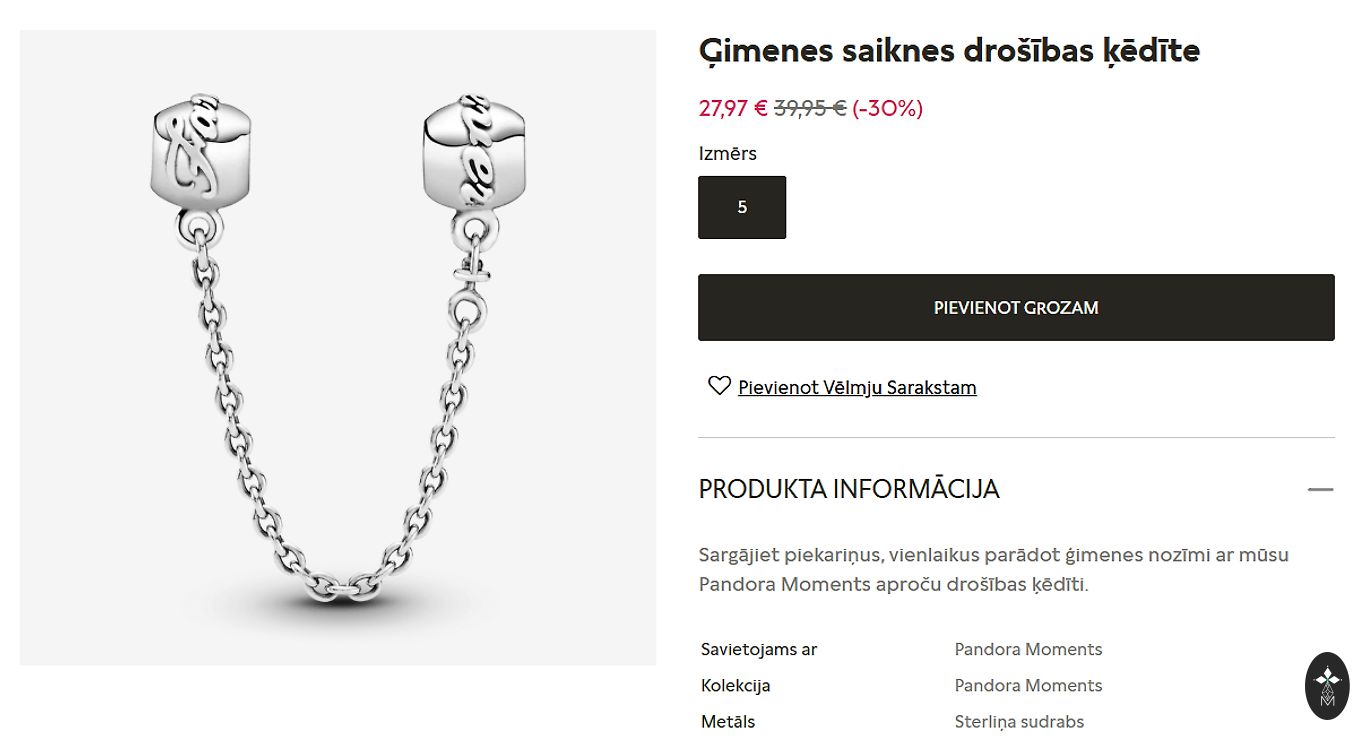Click the discounted price 27,97 €
The height and width of the screenshot is (736, 1366).
pos(733,108)
